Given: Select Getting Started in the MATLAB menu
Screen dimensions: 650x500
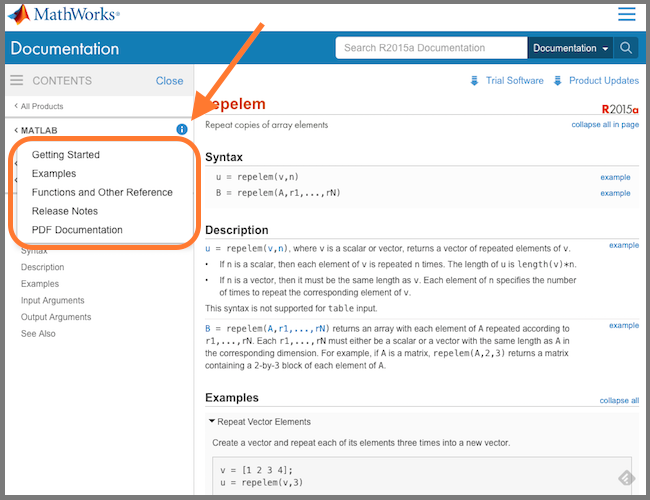Looking at the screenshot, I should 66,155.
